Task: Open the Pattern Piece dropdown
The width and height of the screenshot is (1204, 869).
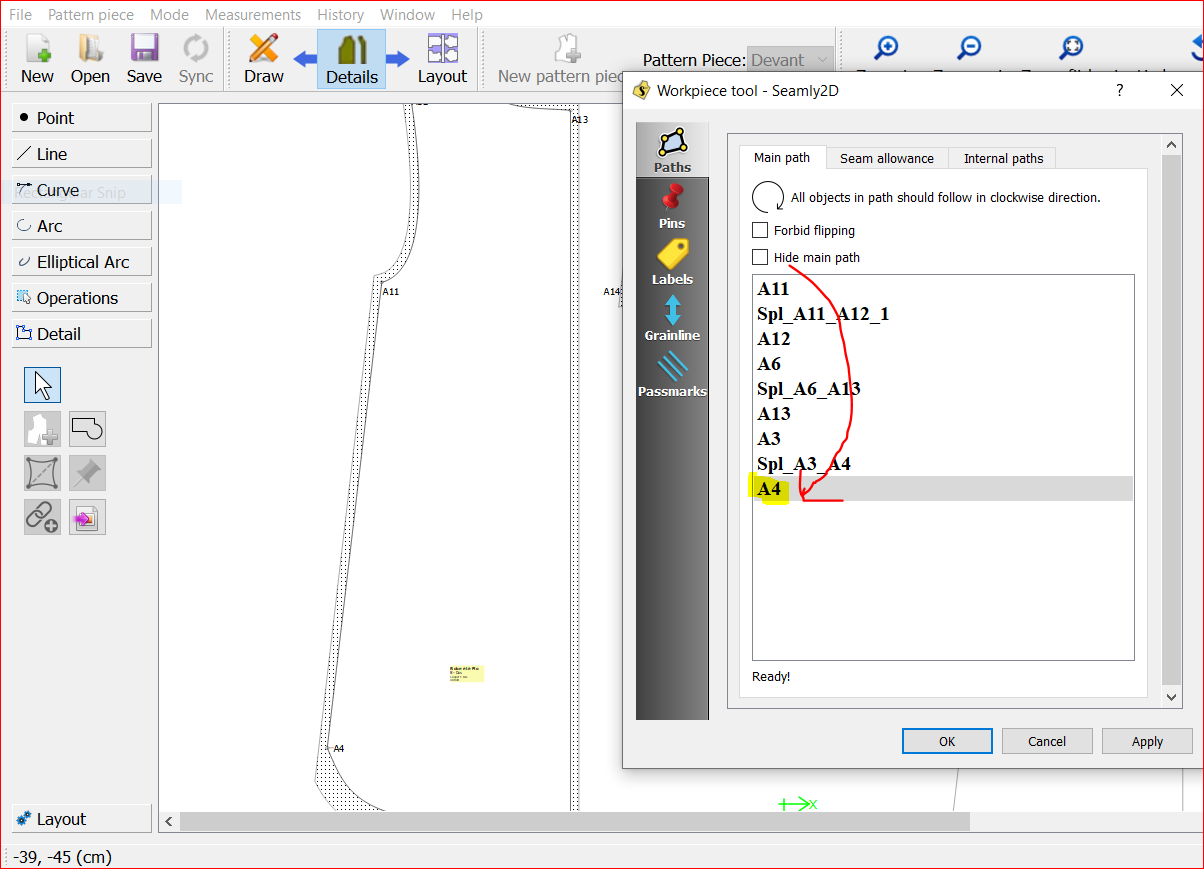Action: coord(790,60)
